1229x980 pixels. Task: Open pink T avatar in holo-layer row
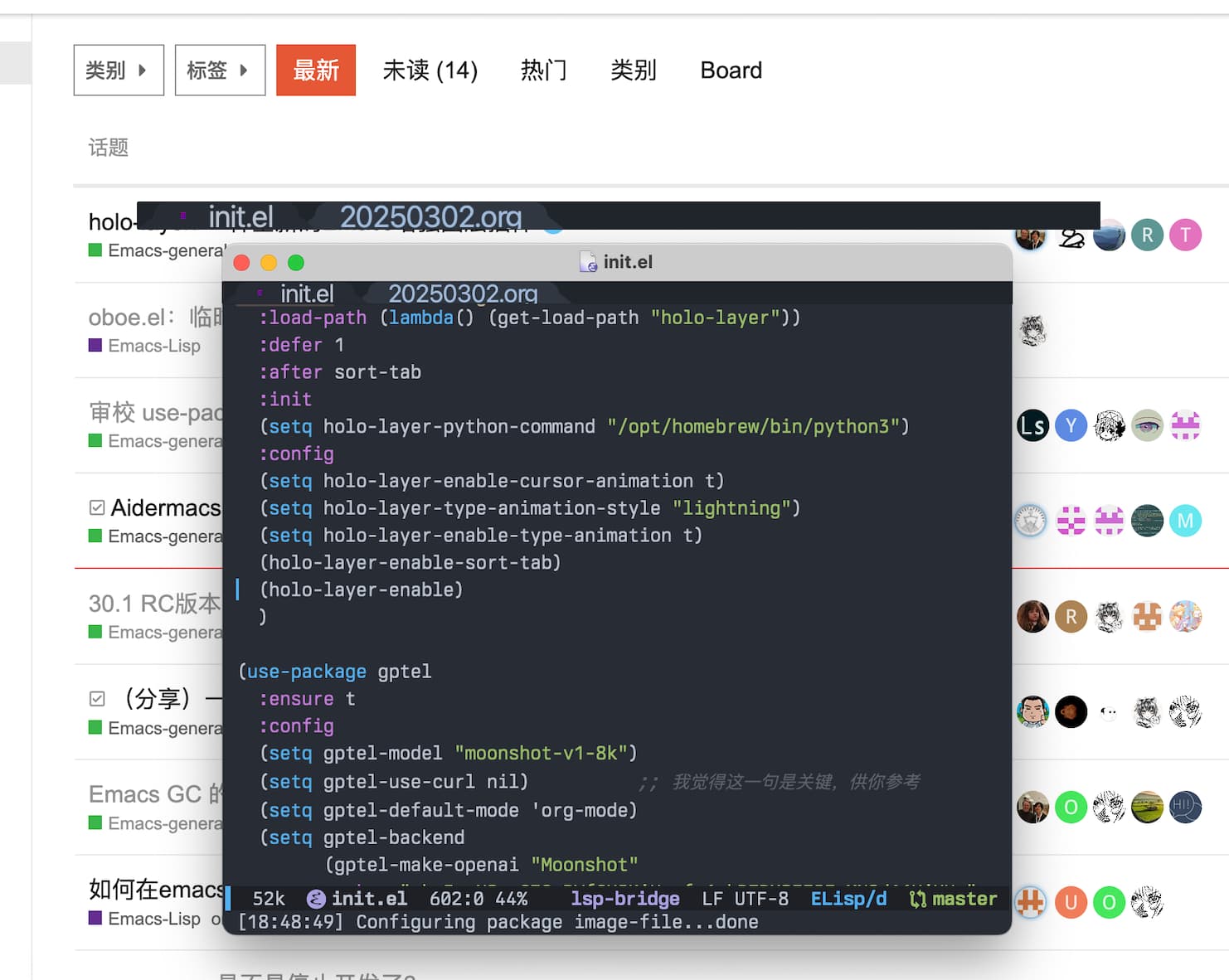tap(1186, 235)
